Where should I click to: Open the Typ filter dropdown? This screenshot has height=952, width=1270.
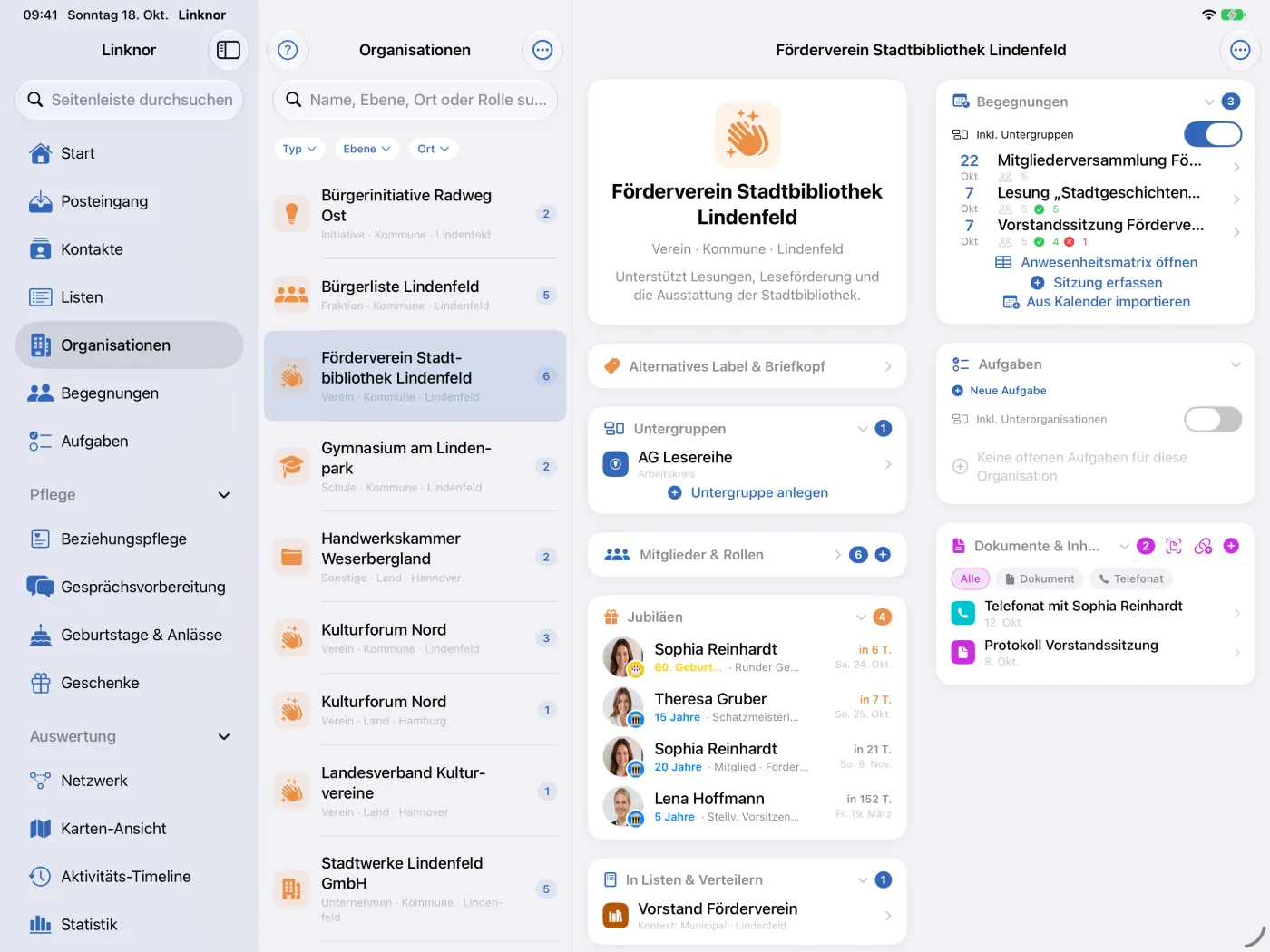point(299,149)
